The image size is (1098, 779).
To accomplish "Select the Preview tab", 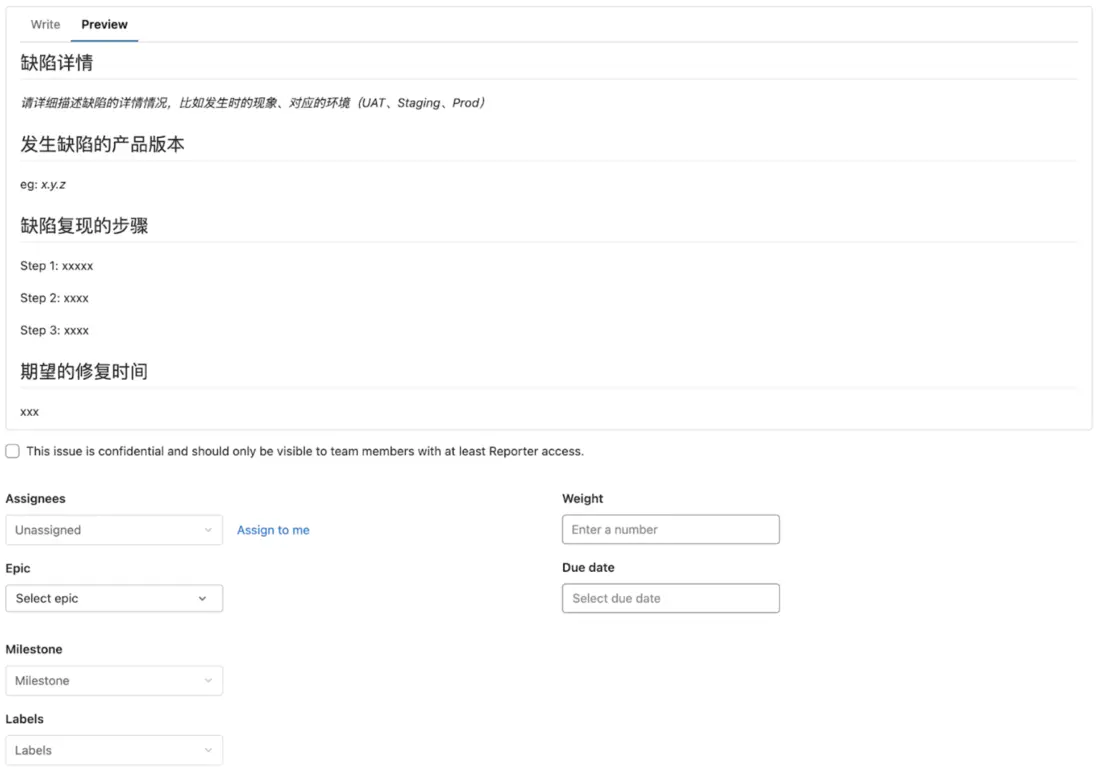I will point(104,24).
